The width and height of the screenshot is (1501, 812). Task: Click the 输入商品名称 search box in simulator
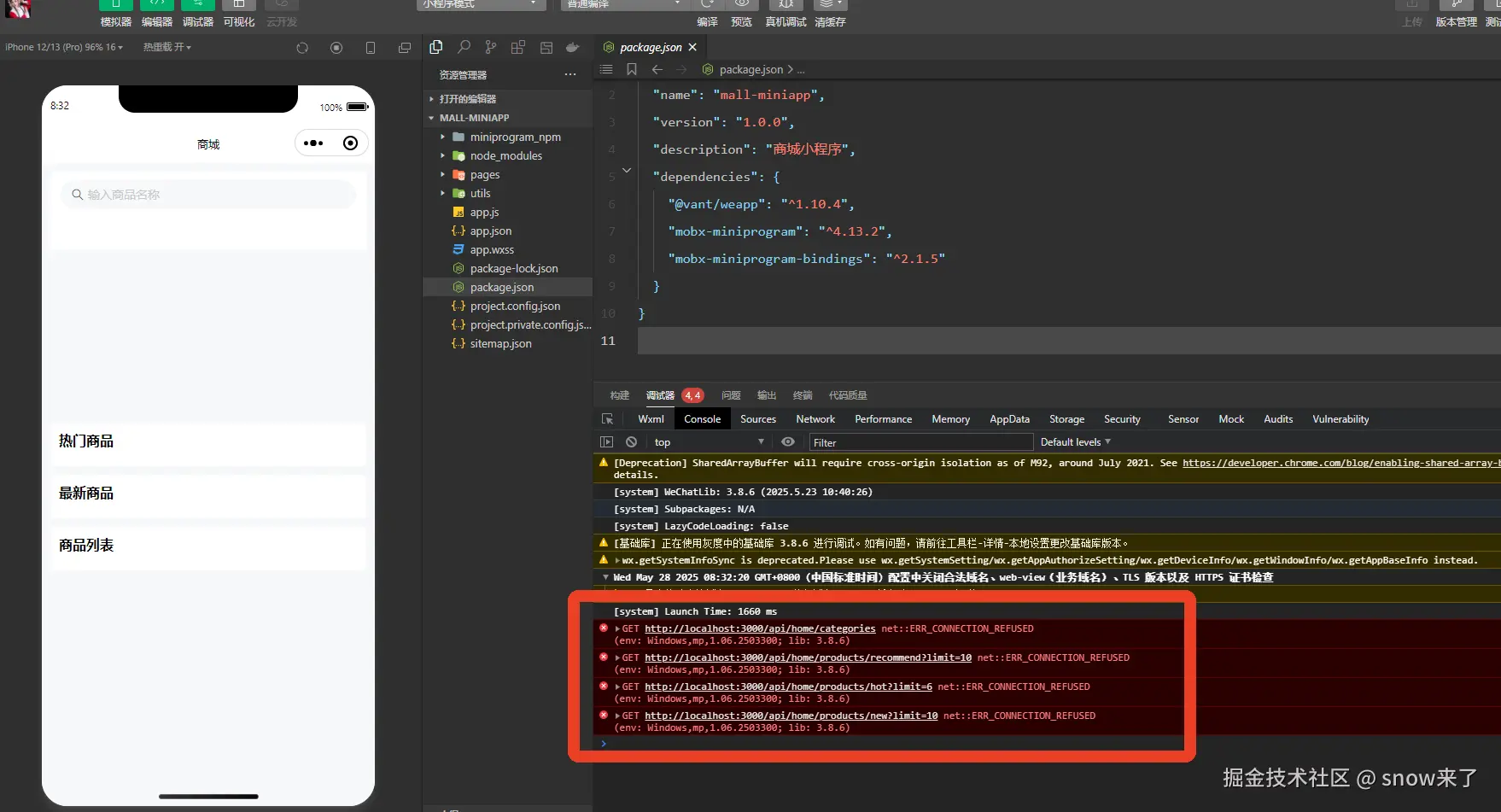point(208,195)
